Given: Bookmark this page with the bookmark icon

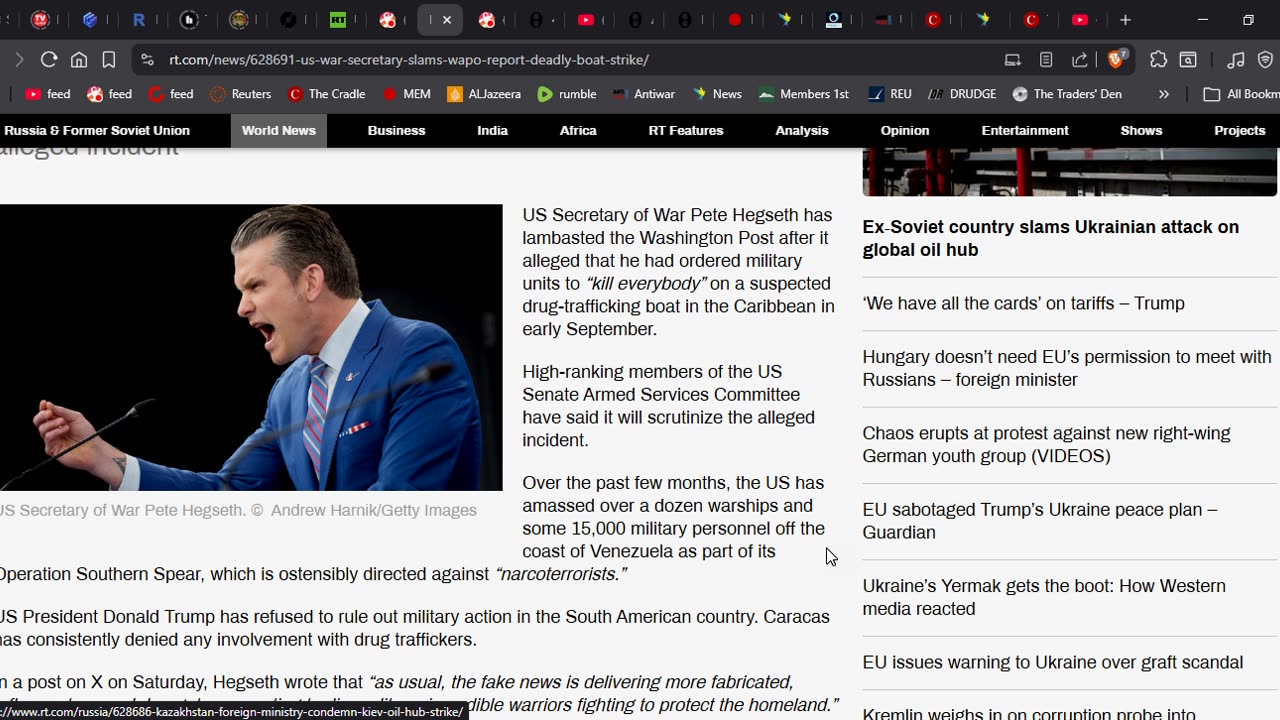Looking at the screenshot, I should point(109,60).
